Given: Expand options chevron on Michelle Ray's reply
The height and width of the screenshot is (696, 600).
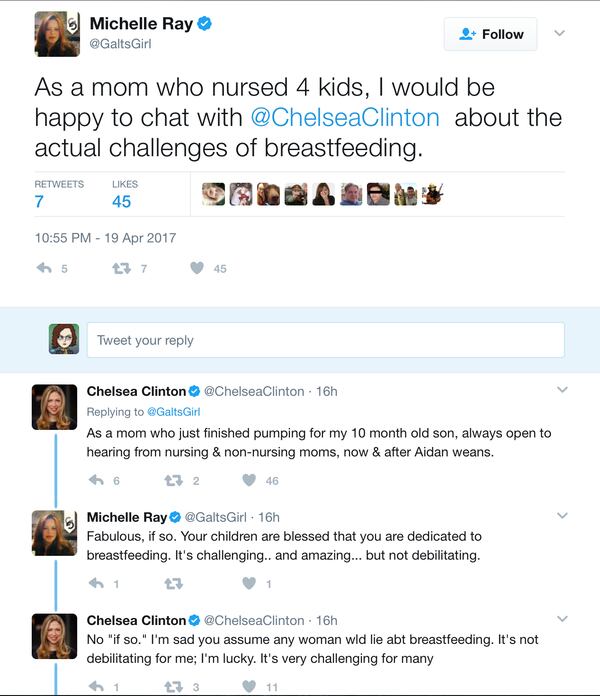Looking at the screenshot, I should click(562, 516).
